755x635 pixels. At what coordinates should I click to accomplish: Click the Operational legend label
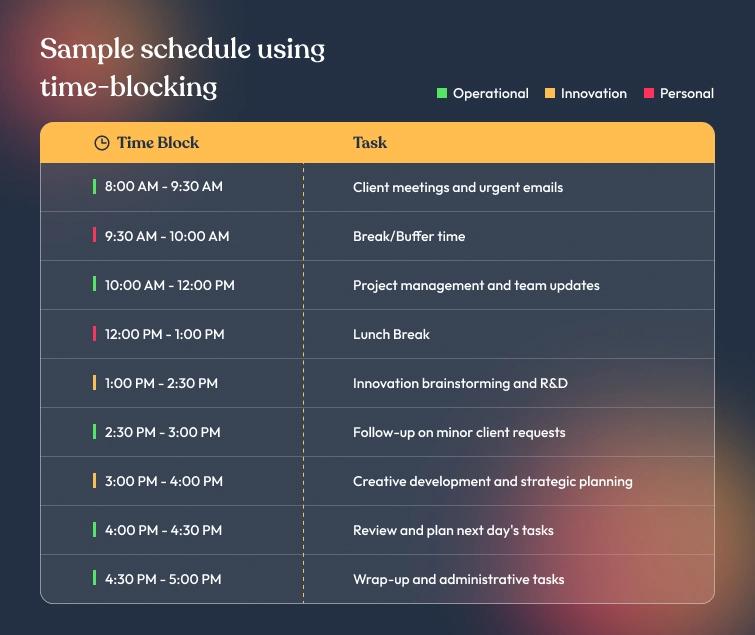coord(490,93)
